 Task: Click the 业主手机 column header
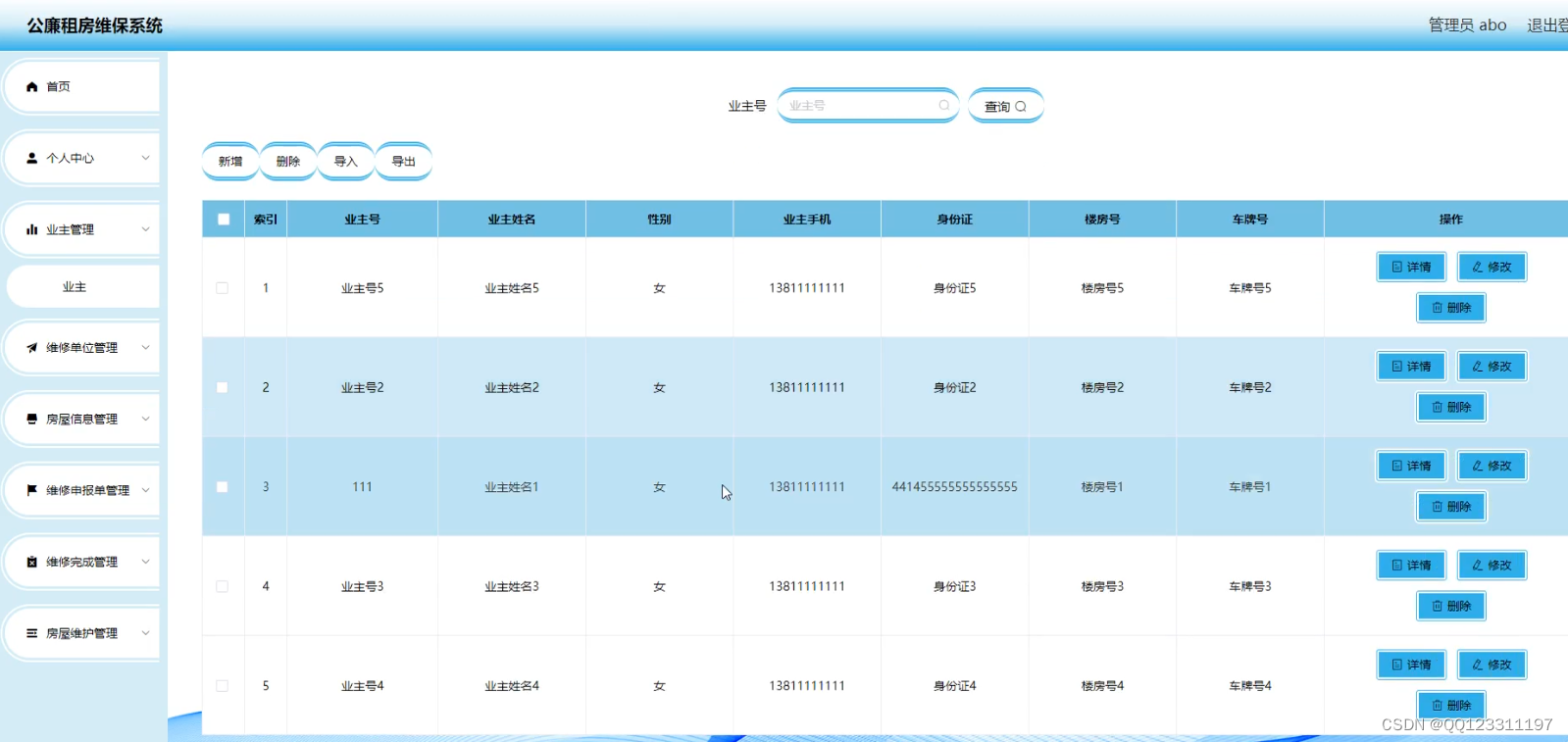[807, 220]
